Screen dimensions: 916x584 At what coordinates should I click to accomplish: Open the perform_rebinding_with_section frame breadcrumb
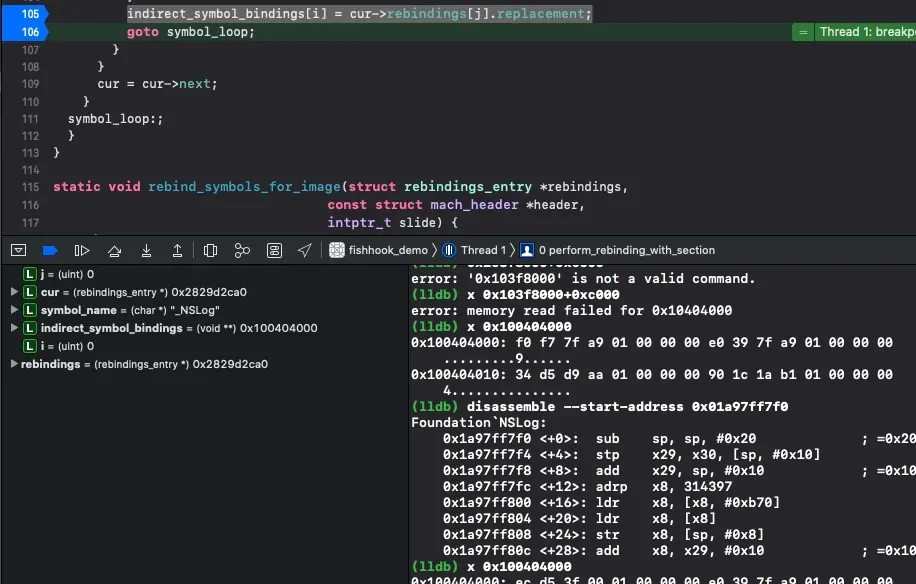627,251
